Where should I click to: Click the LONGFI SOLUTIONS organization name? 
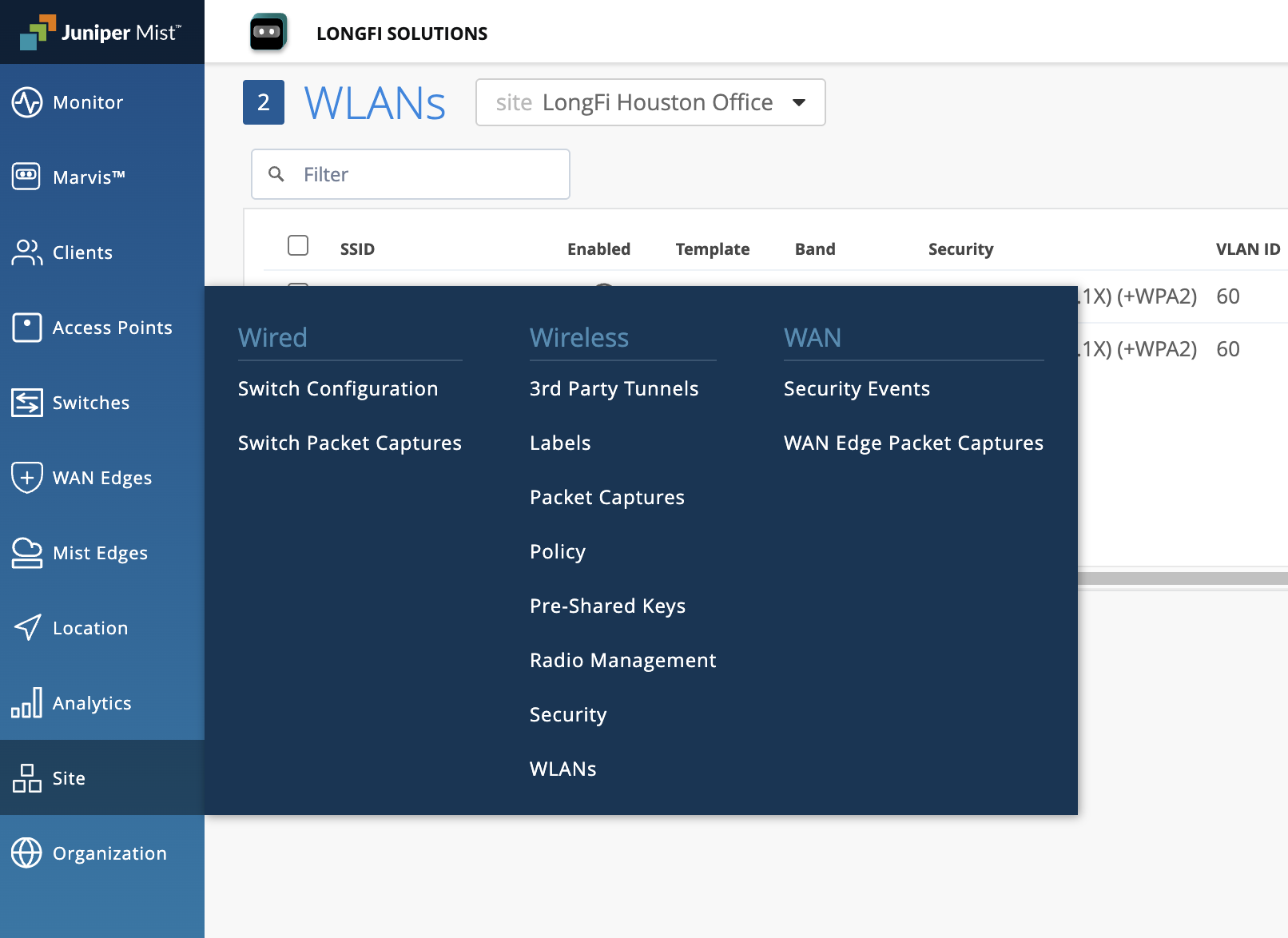(402, 34)
